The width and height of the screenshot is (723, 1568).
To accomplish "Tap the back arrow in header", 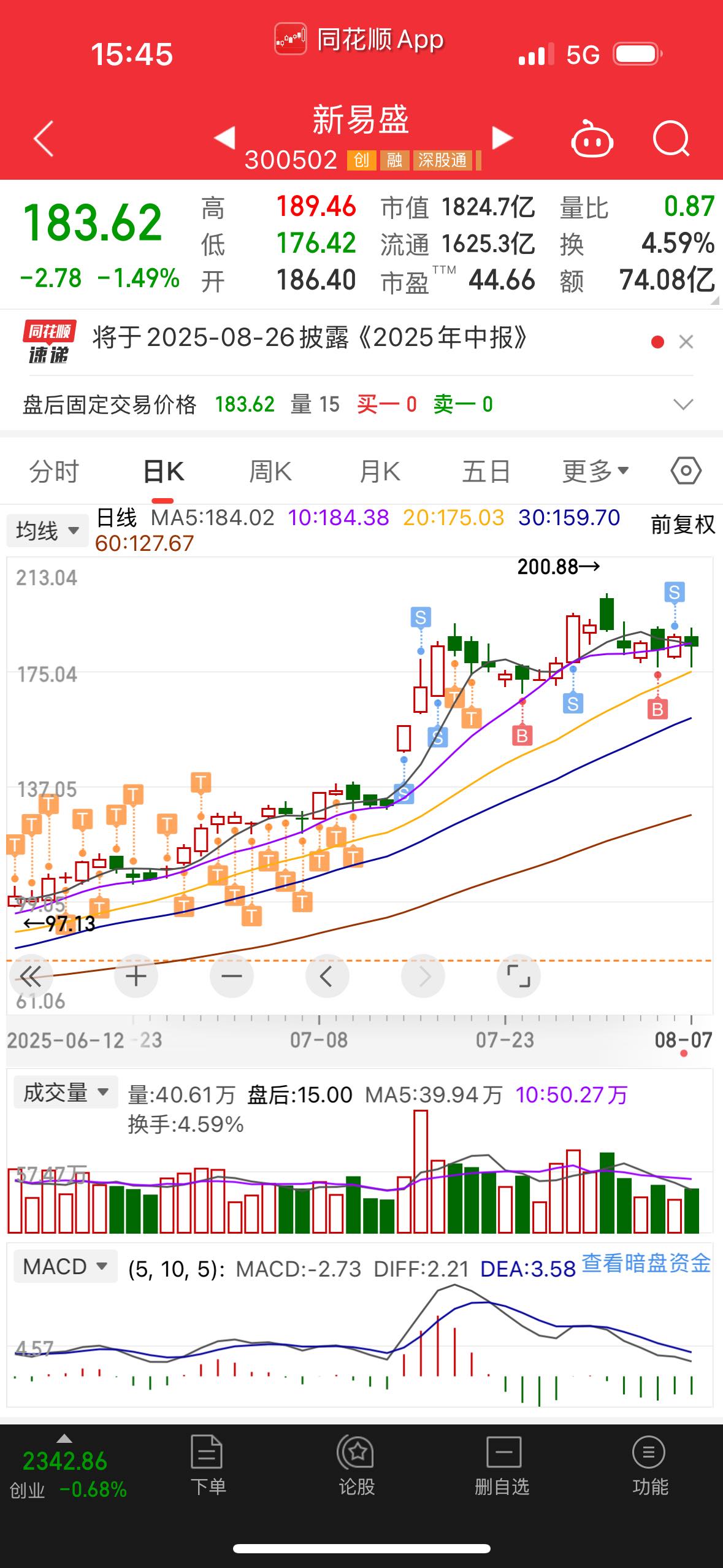I will (44, 139).
